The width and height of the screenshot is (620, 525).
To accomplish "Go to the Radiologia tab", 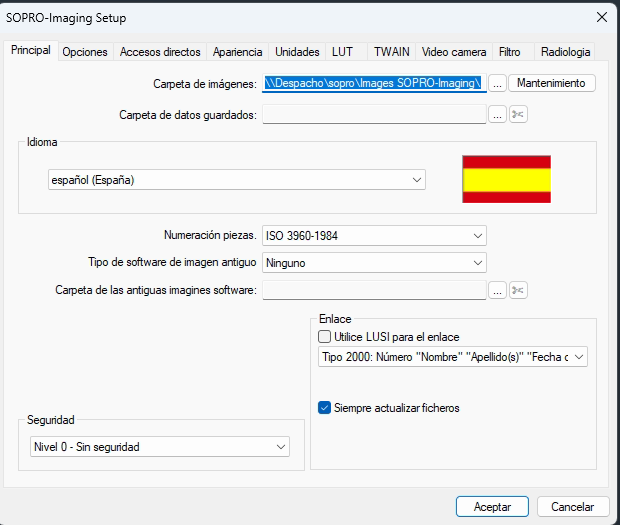I will [x=565, y=52].
